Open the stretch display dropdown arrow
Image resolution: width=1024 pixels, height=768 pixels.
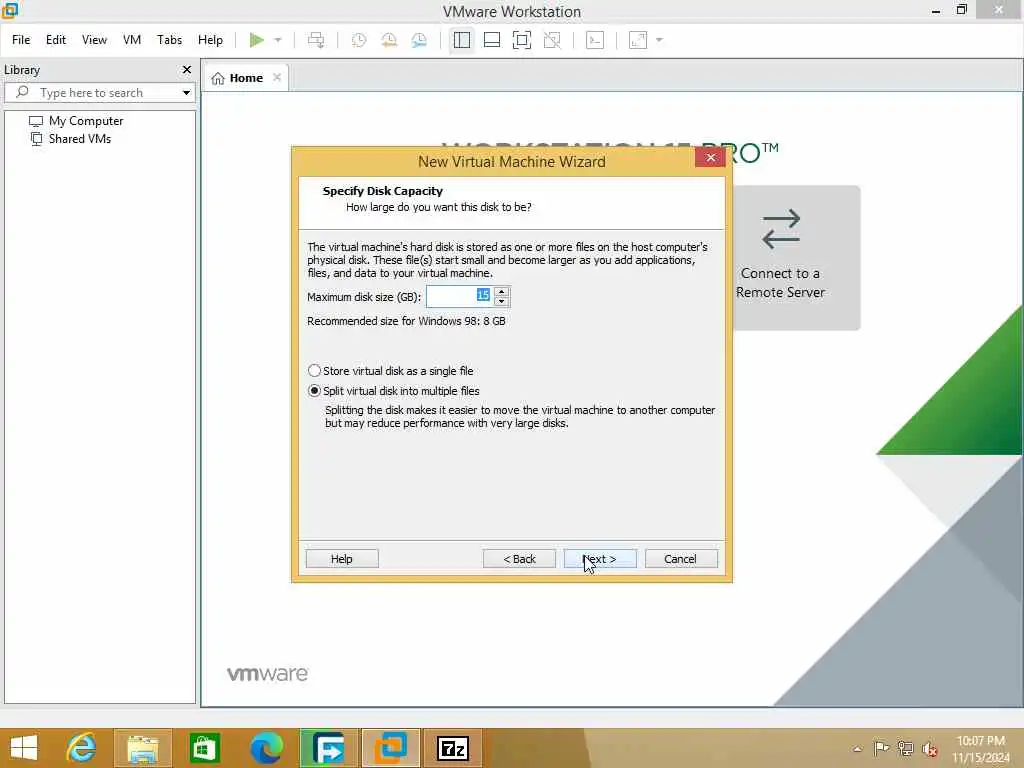click(659, 40)
